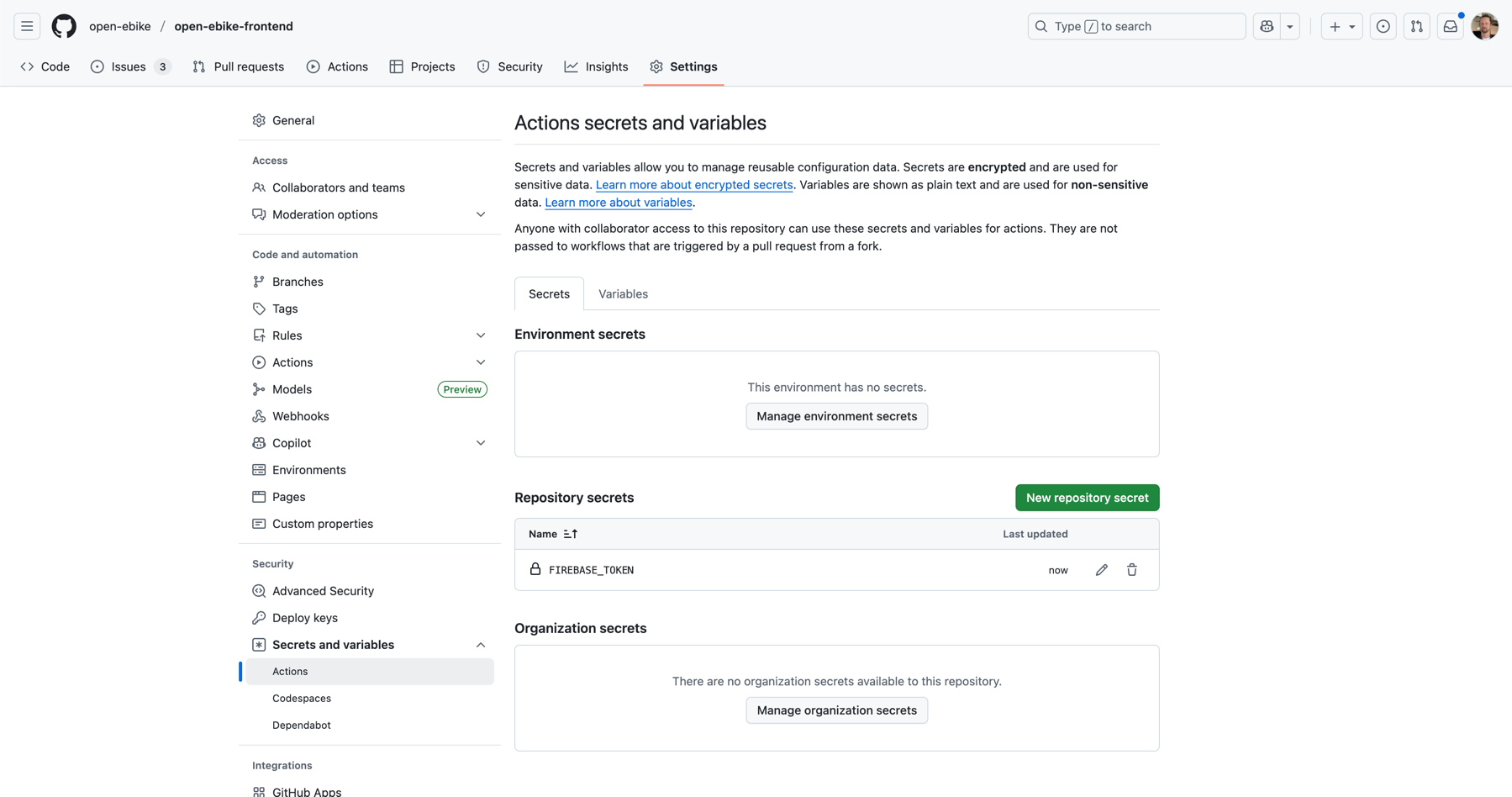The width and height of the screenshot is (1512, 797).
Task: Open the notifications inbox icon
Action: 1450,26
